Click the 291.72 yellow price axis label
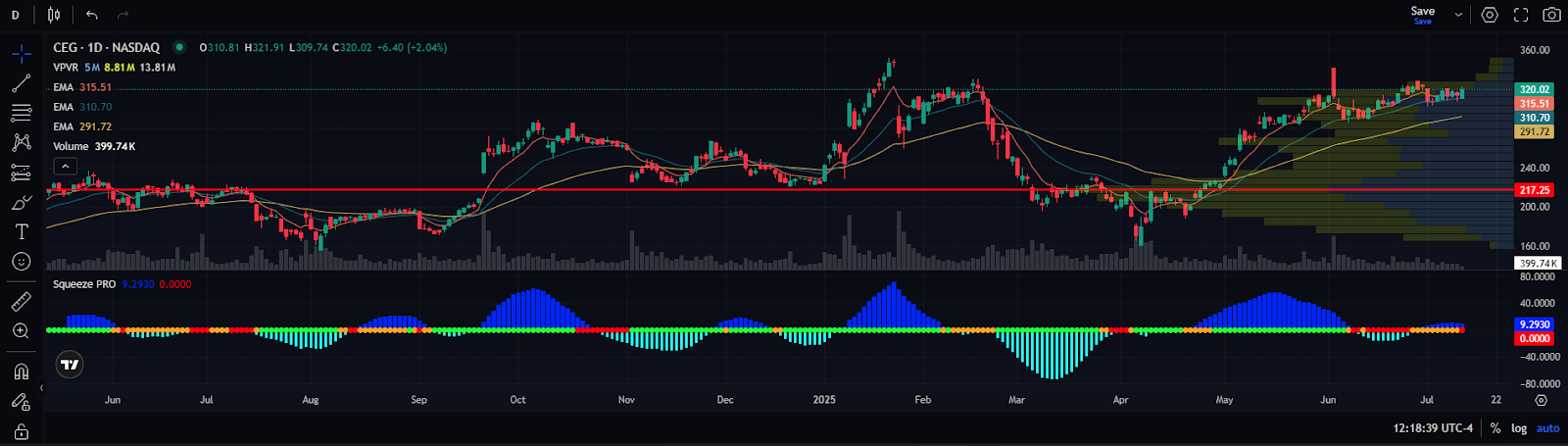This screenshot has height=446, width=1568. point(1535,131)
